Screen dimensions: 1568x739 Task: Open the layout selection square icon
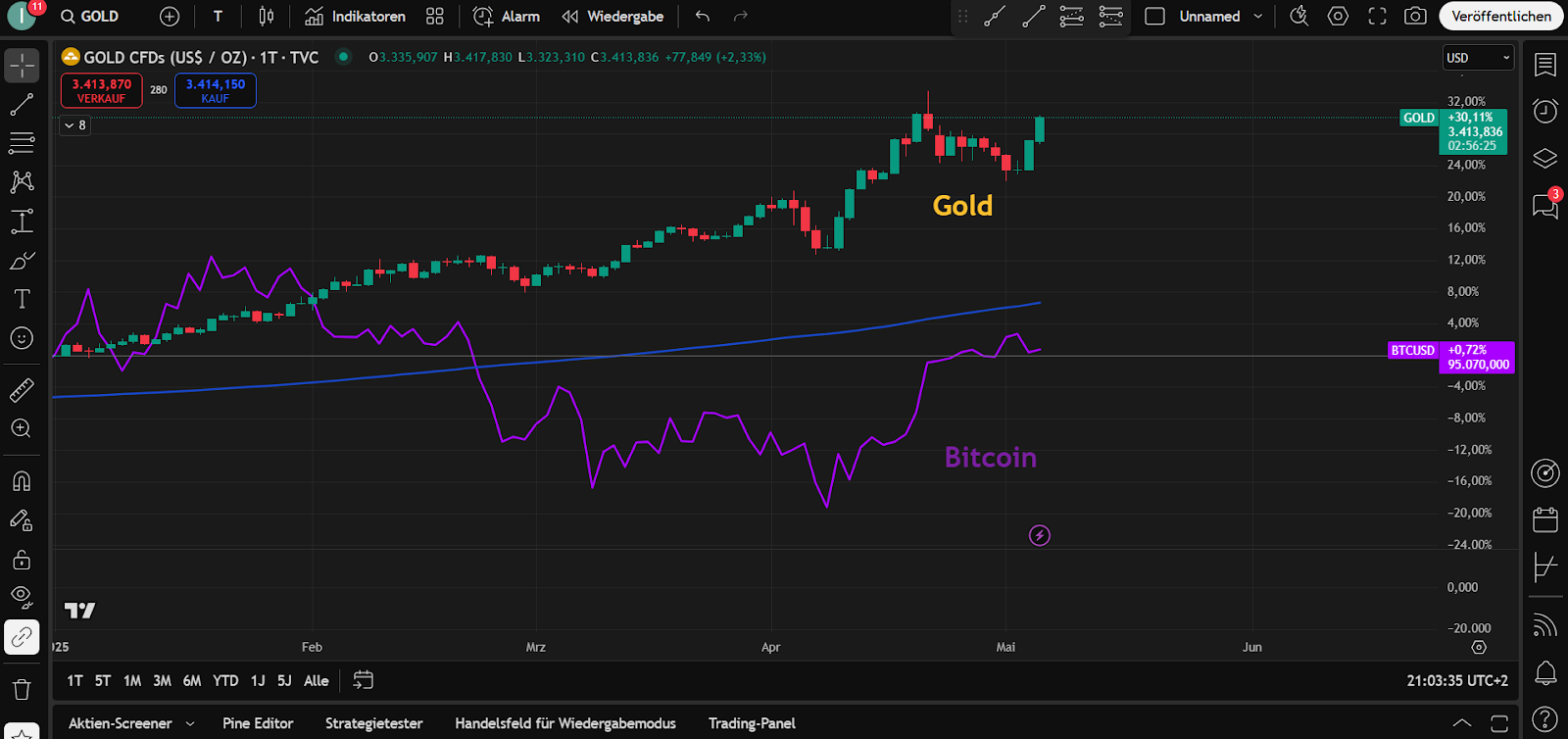click(1154, 17)
